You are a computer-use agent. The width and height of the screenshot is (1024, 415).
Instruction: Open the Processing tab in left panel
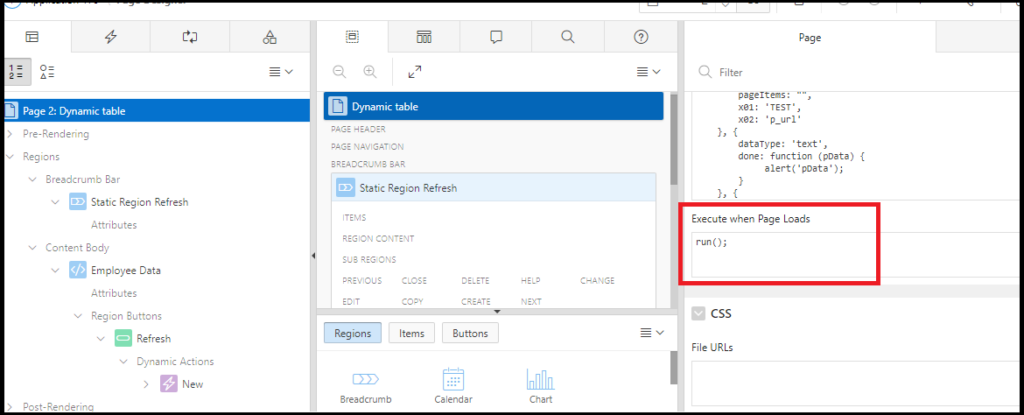190,37
